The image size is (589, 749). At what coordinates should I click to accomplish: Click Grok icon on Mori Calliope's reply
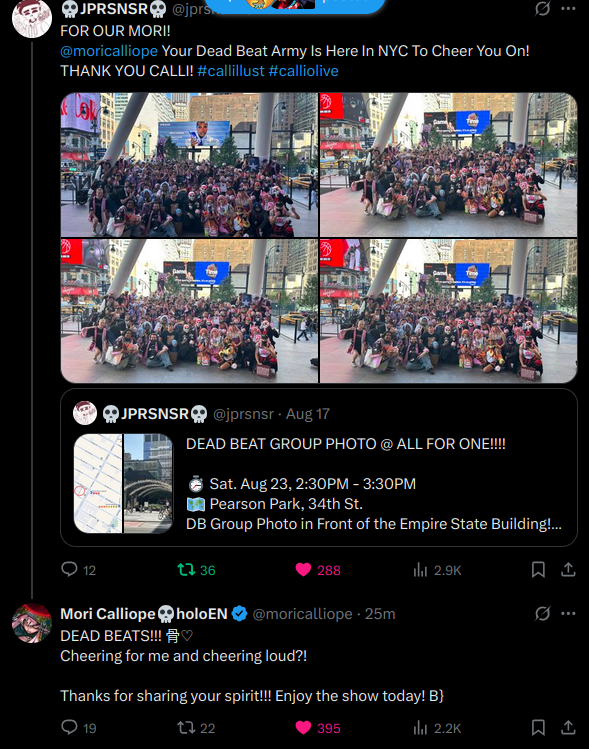(543, 613)
